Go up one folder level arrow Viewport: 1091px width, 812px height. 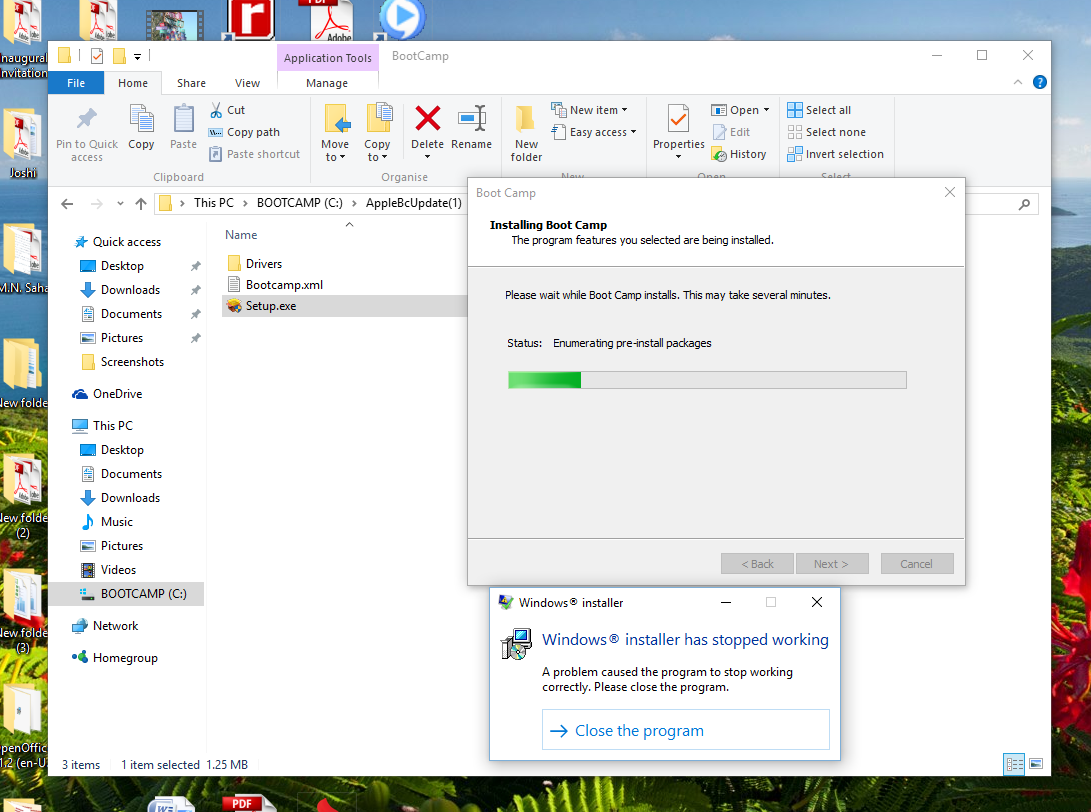point(141,204)
